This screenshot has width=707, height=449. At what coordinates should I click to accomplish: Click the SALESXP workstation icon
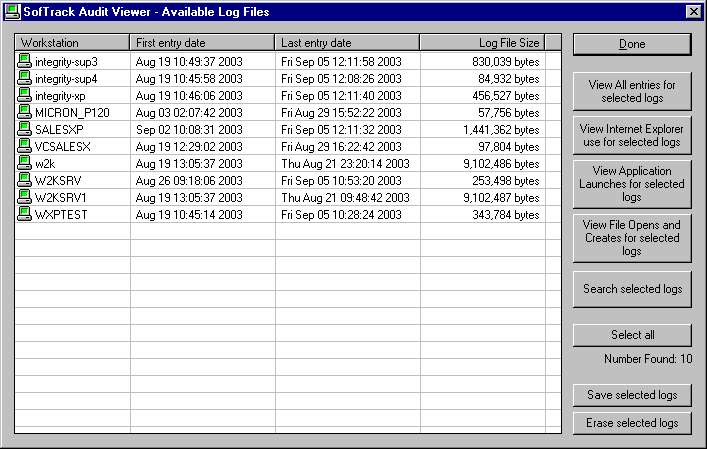point(24,129)
